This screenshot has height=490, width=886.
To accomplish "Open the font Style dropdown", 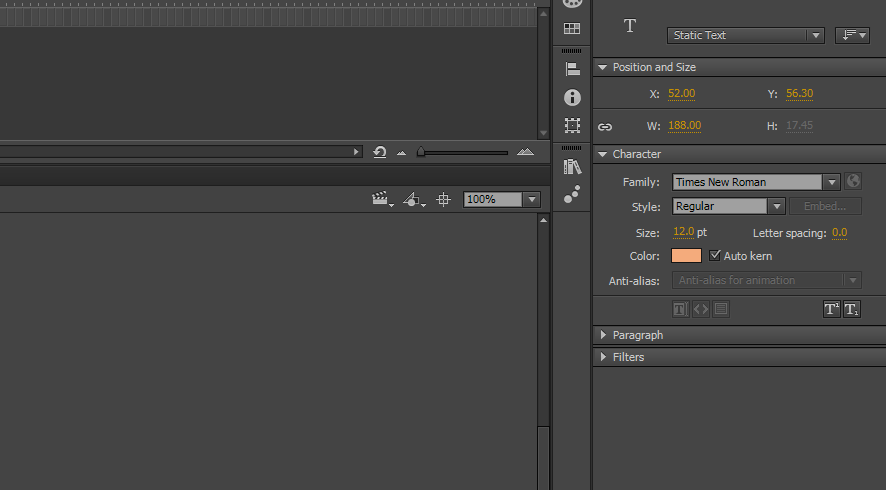I will (x=776, y=206).
